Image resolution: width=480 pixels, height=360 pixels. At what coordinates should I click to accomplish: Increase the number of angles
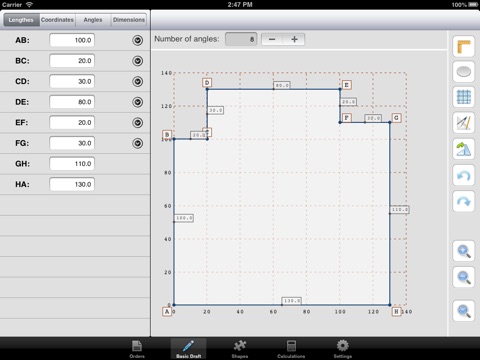[x=294, y=39]
